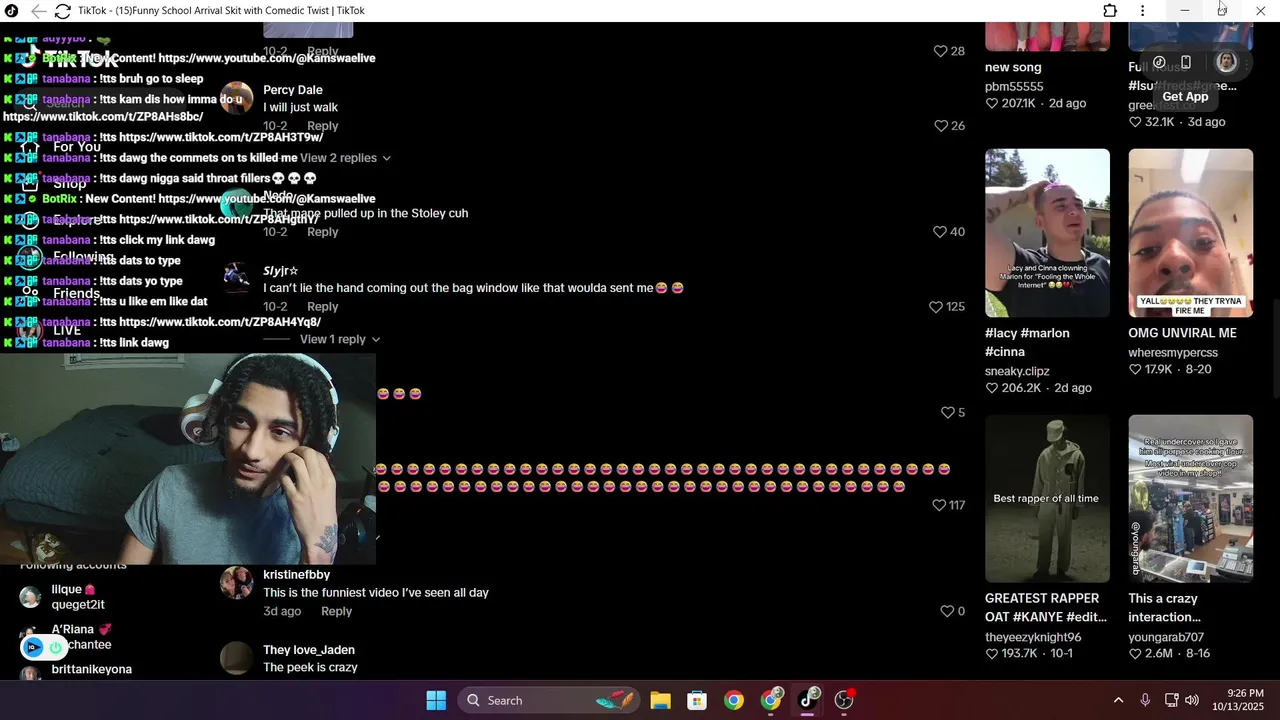The width and height of the screenshot is (1280, 720).
Task: Open the pbm55555 creator link
Action: [x=1014, y=87]
